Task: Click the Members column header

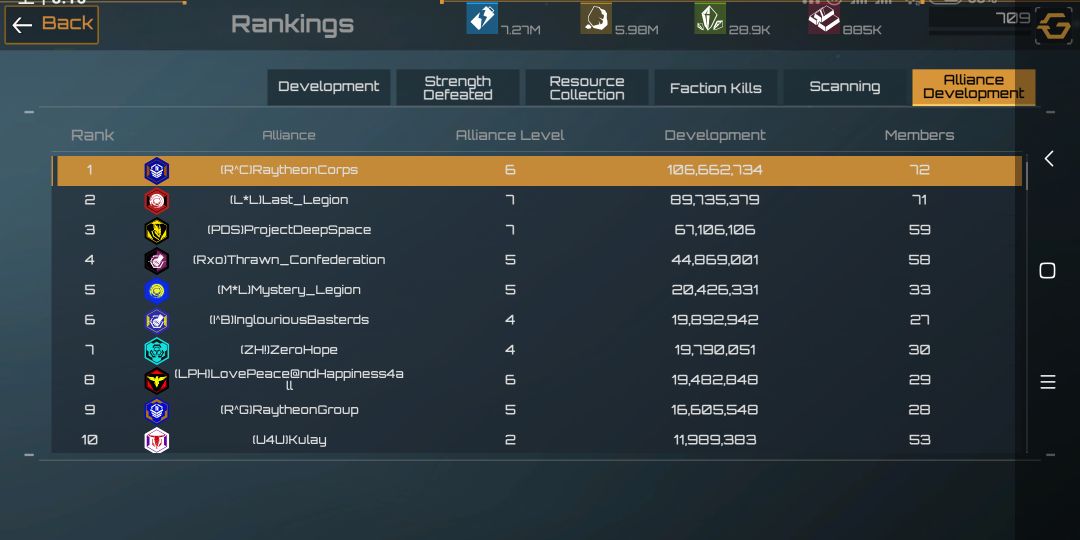Action: coord(920,135)
